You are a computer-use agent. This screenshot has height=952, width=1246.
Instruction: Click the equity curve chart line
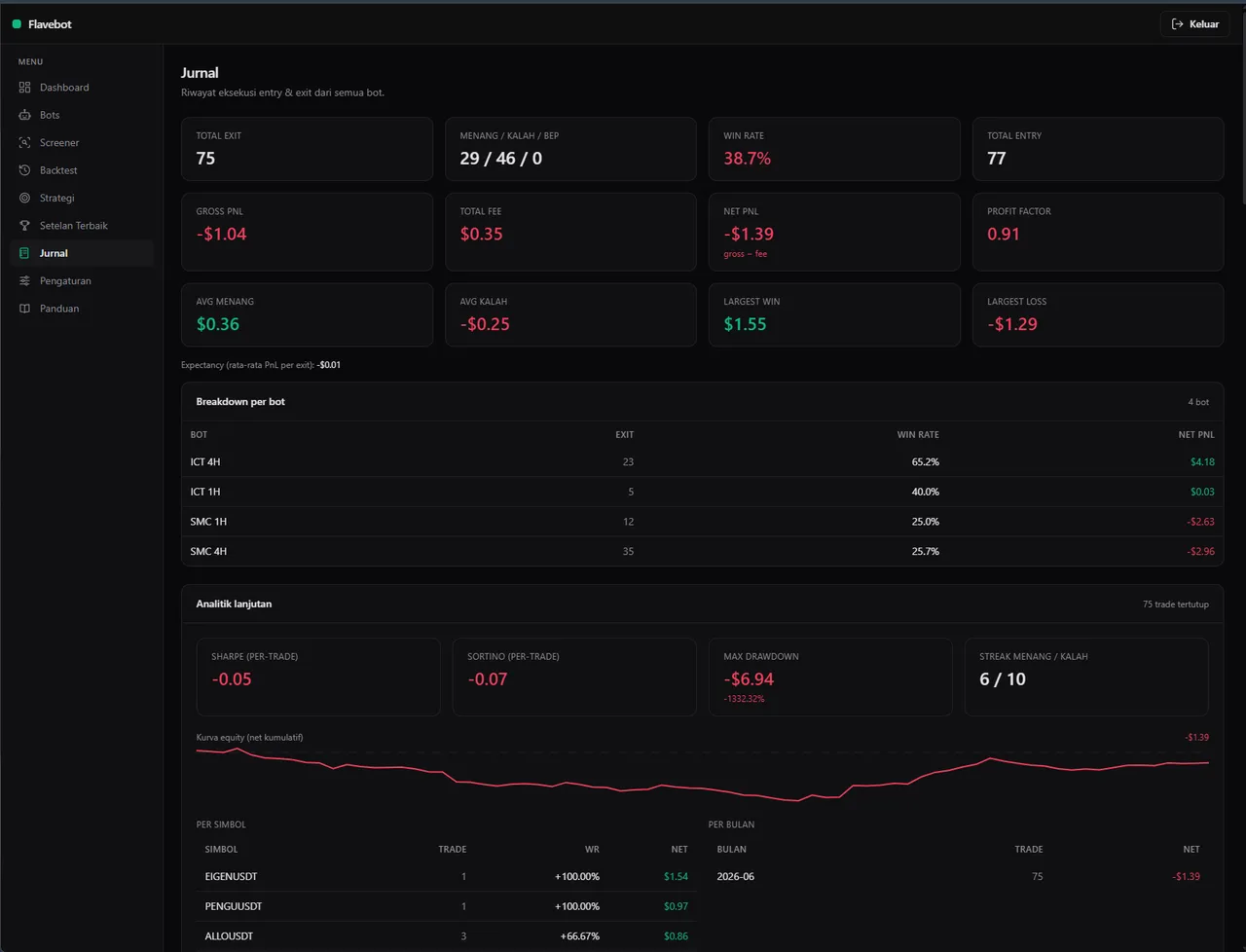[x=702, y=773]
